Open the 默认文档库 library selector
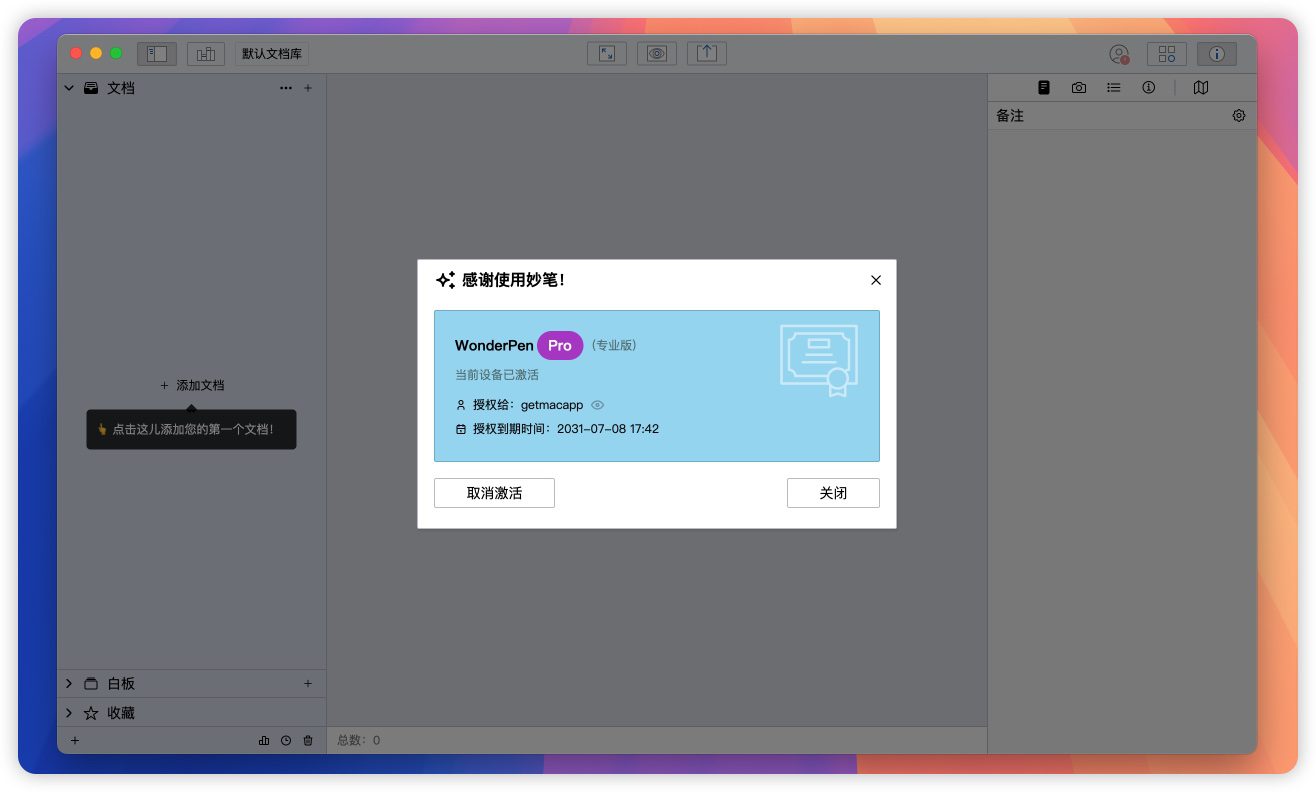This screenshot has height=792, width=1316. coord(272,54)
